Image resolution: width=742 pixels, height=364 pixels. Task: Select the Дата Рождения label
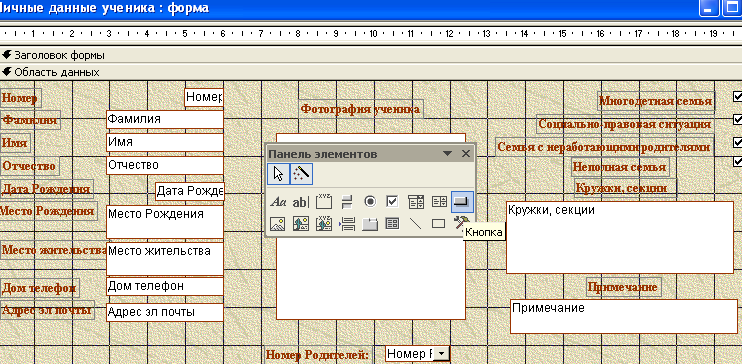coord(46,189)
